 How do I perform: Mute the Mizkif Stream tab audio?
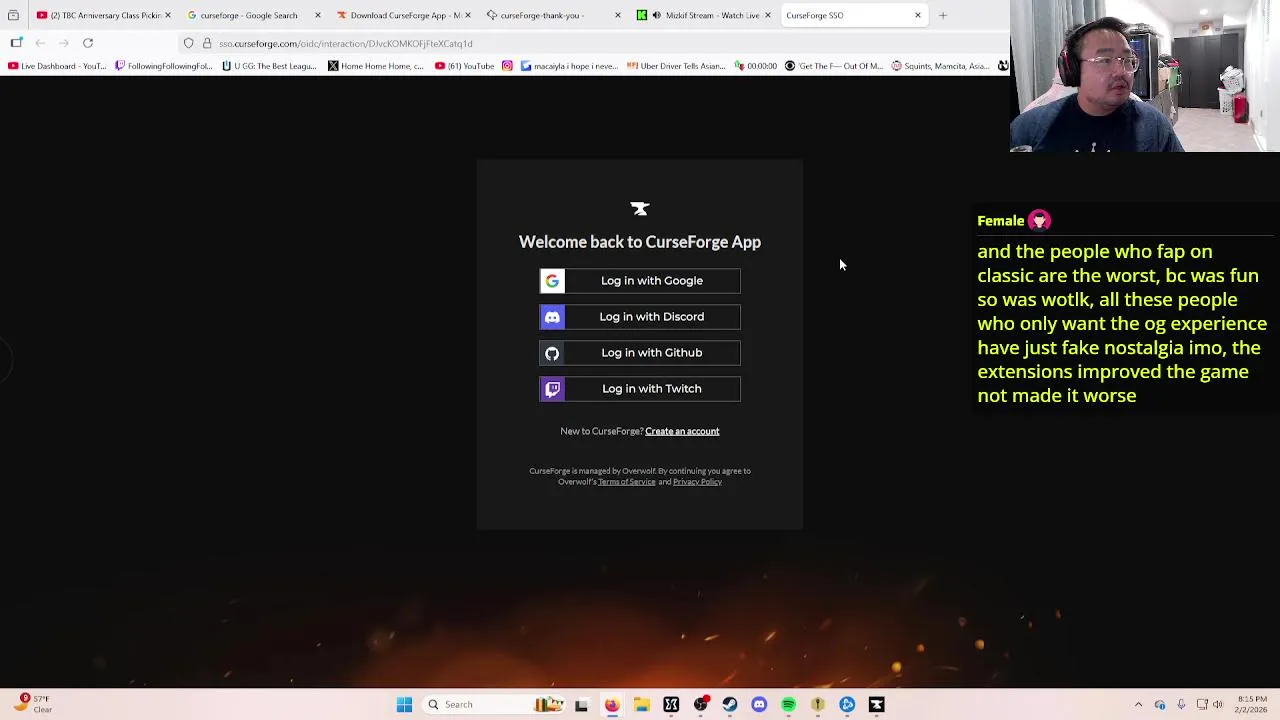[656, 15]
